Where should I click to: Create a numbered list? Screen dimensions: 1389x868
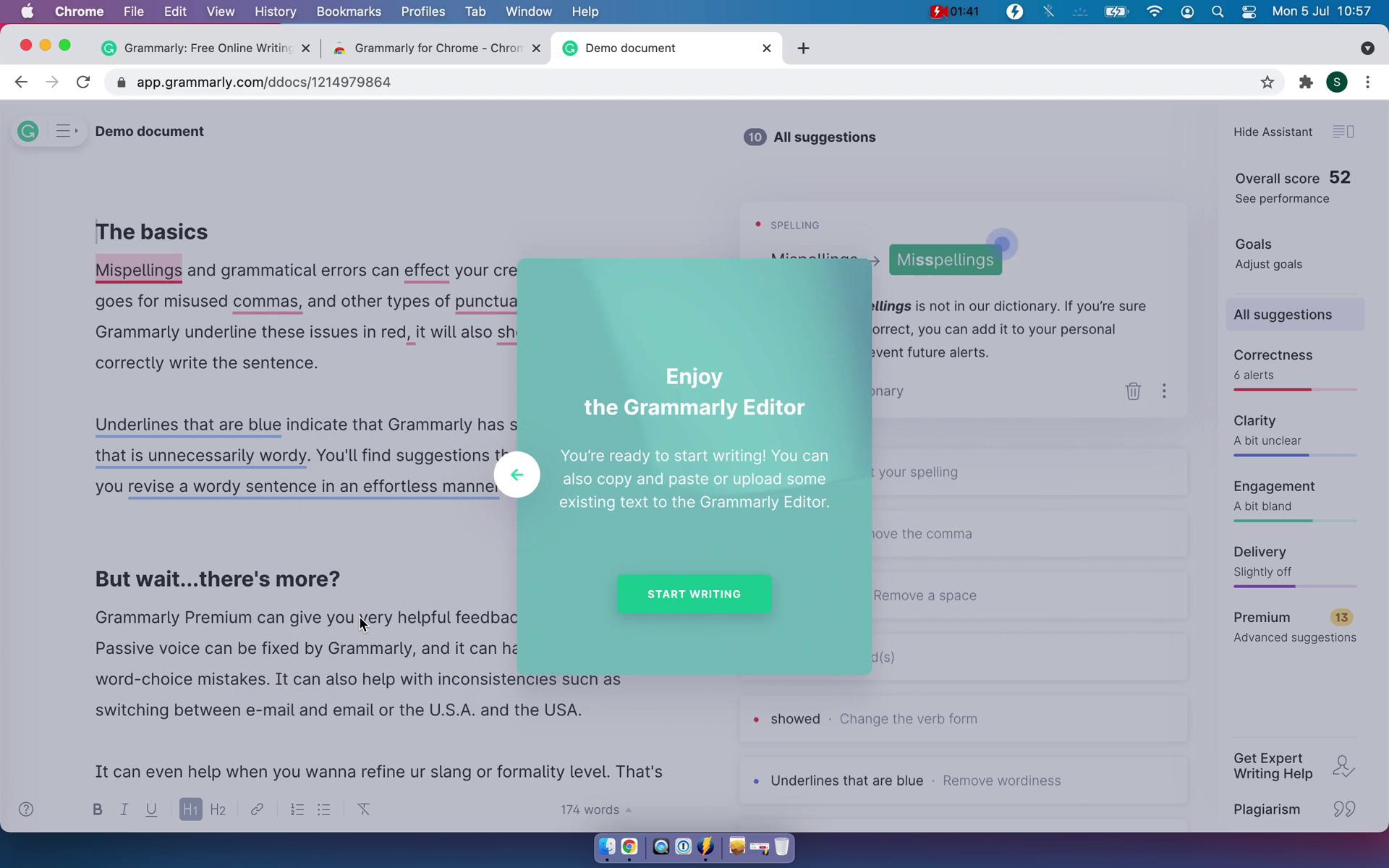pos(297,809)
